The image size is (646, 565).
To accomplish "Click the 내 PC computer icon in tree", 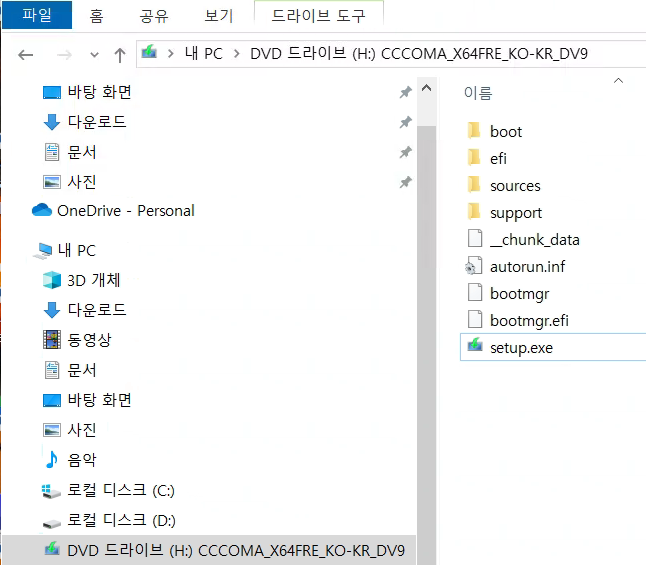I will point(43,251).
